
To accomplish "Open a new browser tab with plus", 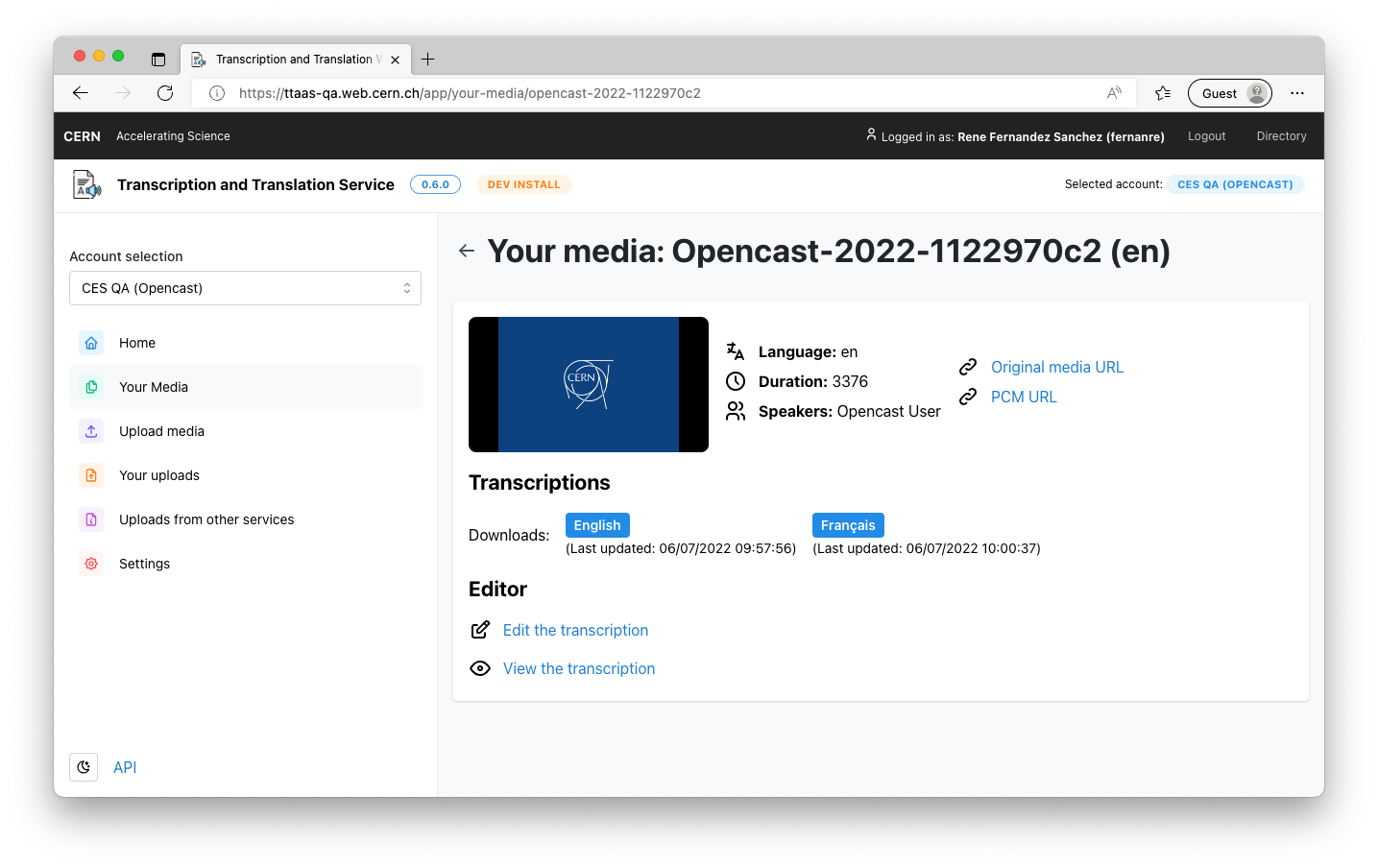I will pyautogui.click(x=428, y=60).
